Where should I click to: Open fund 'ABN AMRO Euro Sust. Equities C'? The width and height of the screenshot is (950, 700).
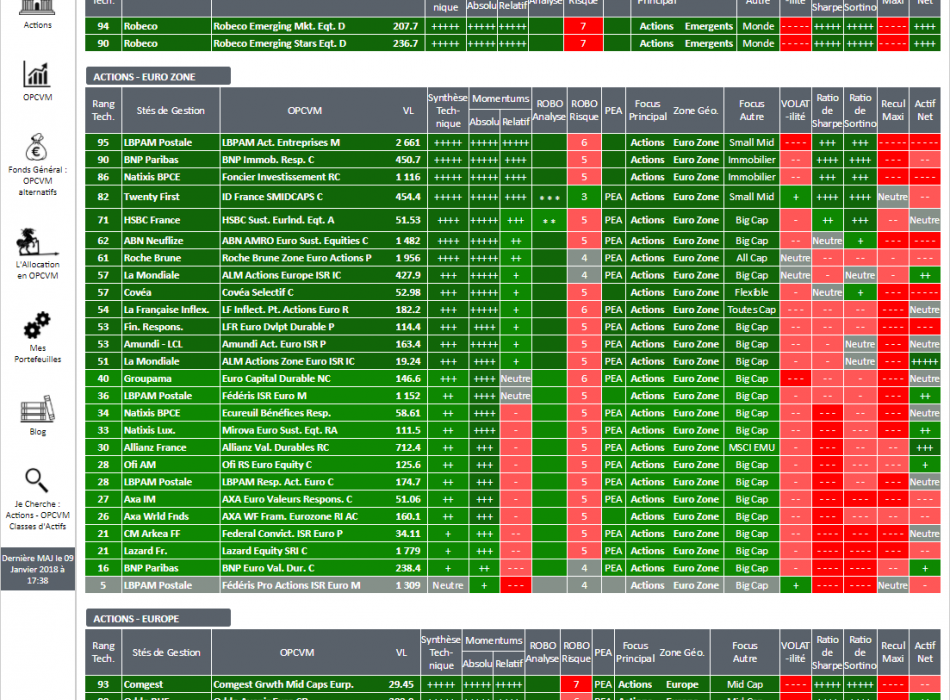[x=295, y=241]
